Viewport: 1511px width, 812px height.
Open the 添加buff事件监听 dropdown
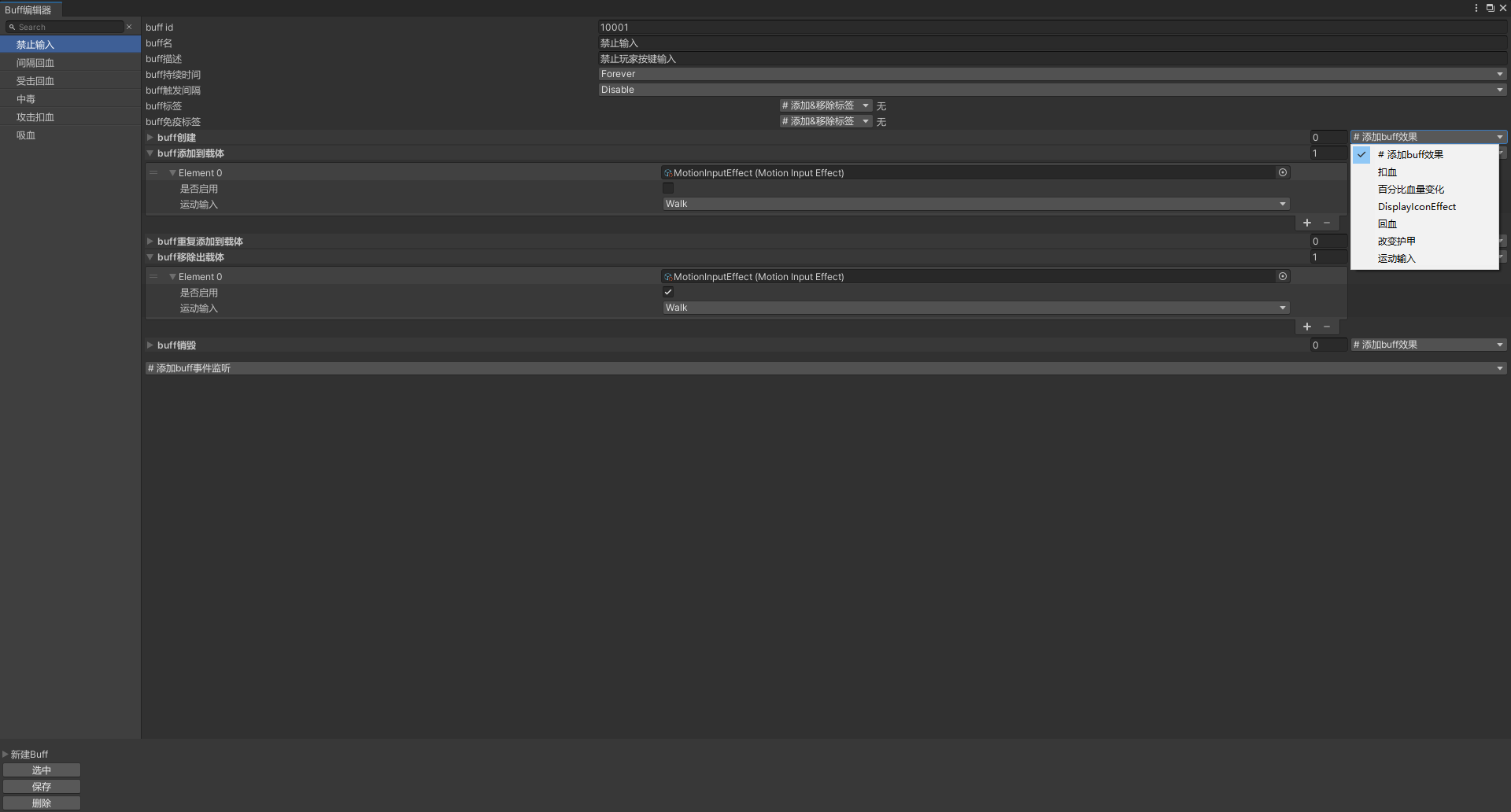[826, 368]
